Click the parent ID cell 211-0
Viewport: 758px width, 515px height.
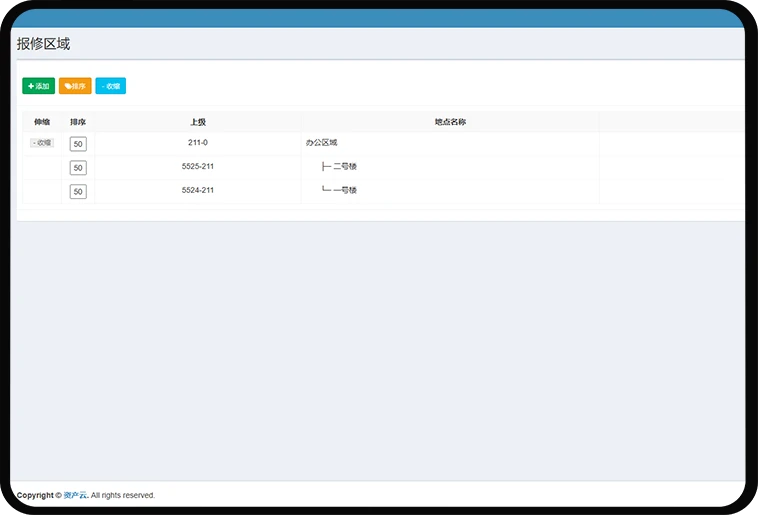click(198, 143)
